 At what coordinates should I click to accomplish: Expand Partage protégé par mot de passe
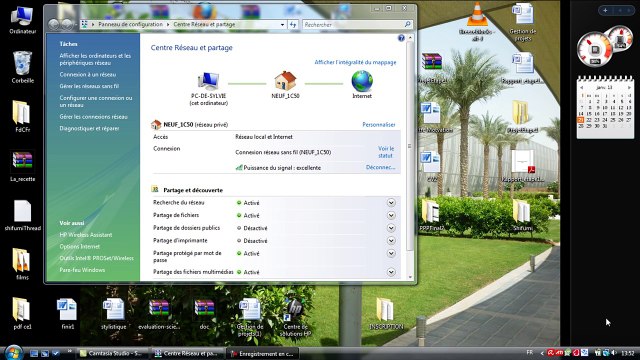(x=391, y=253)
